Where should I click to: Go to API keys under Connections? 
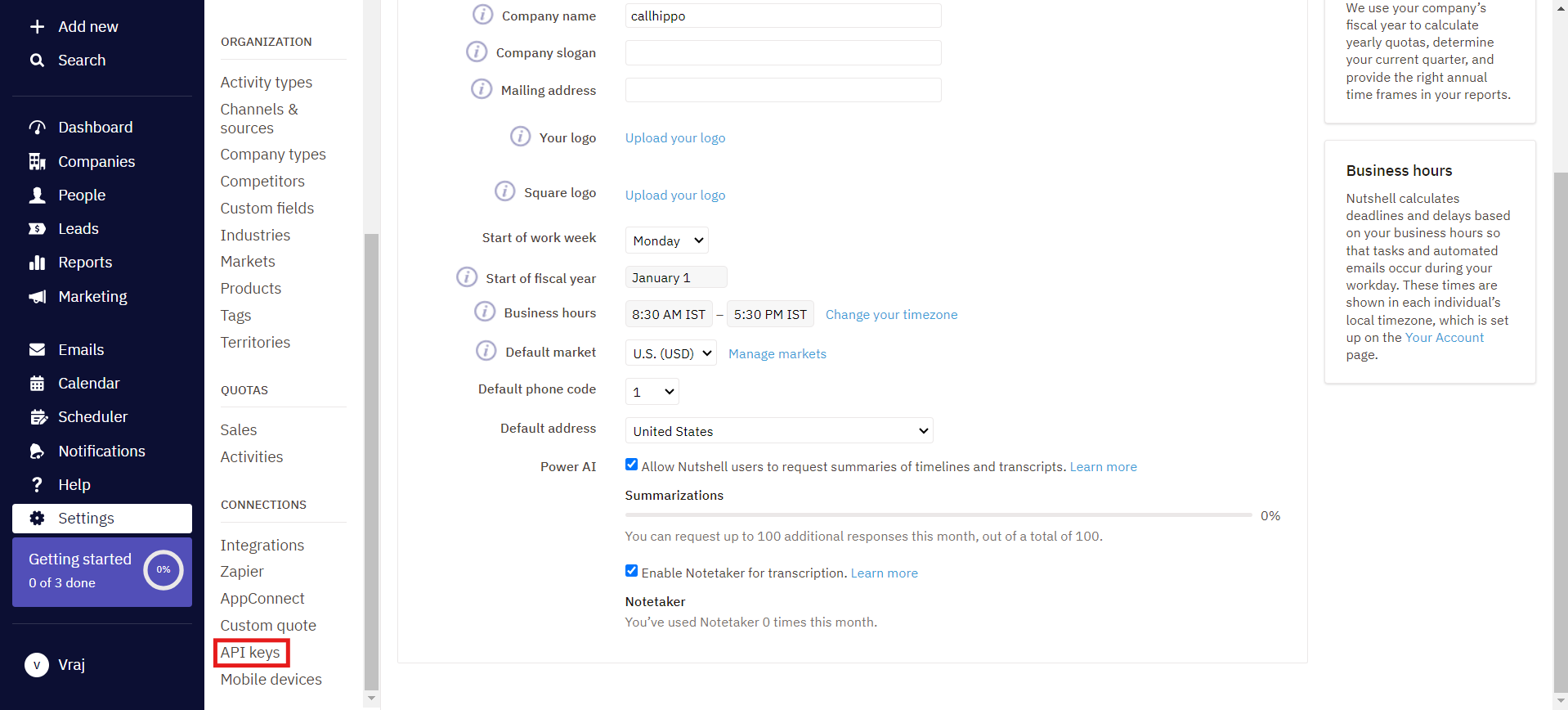pyautogui.click(x=250, y=653)
